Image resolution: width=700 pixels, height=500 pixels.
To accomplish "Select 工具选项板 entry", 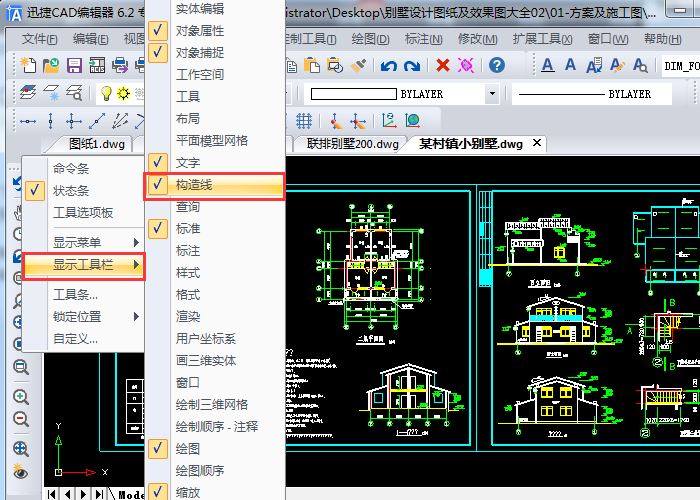I will [83, 212].
